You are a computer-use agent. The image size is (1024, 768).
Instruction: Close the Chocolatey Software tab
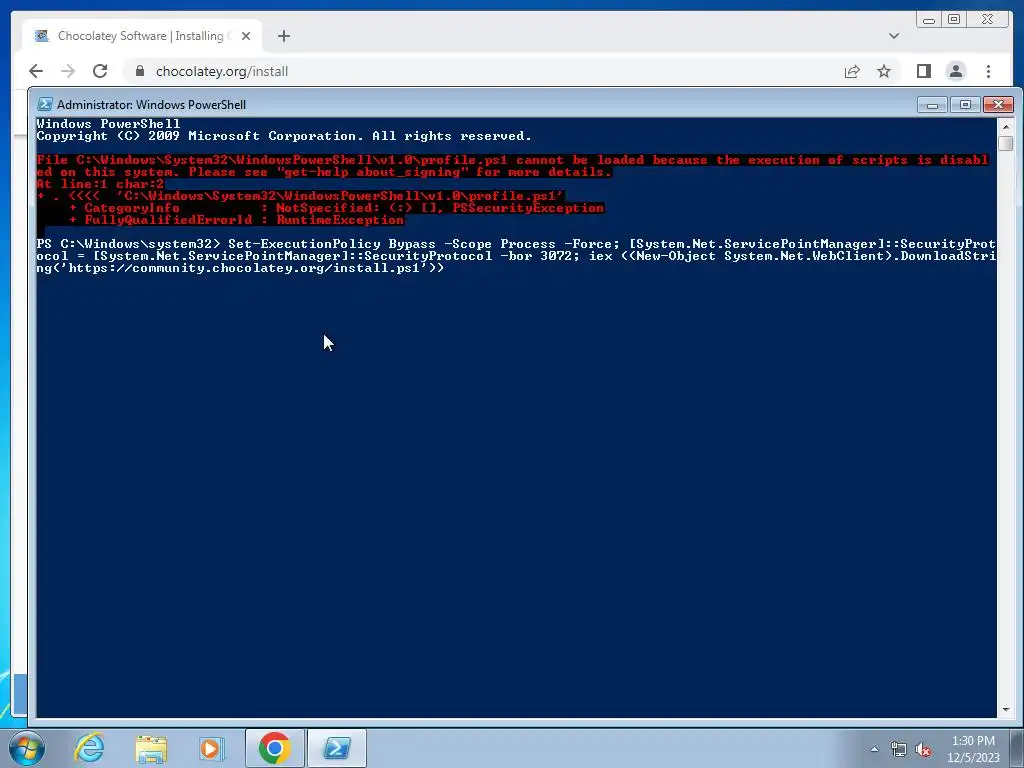[x=246, y=36]
